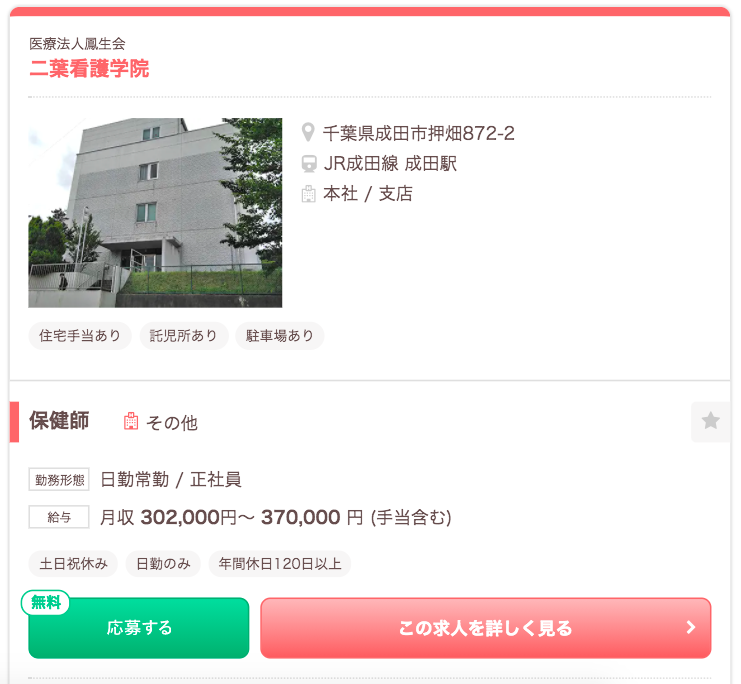741x684 pixels.
Task: Click the train station icon
Action: pyautogui.click(x=309, y=164)
